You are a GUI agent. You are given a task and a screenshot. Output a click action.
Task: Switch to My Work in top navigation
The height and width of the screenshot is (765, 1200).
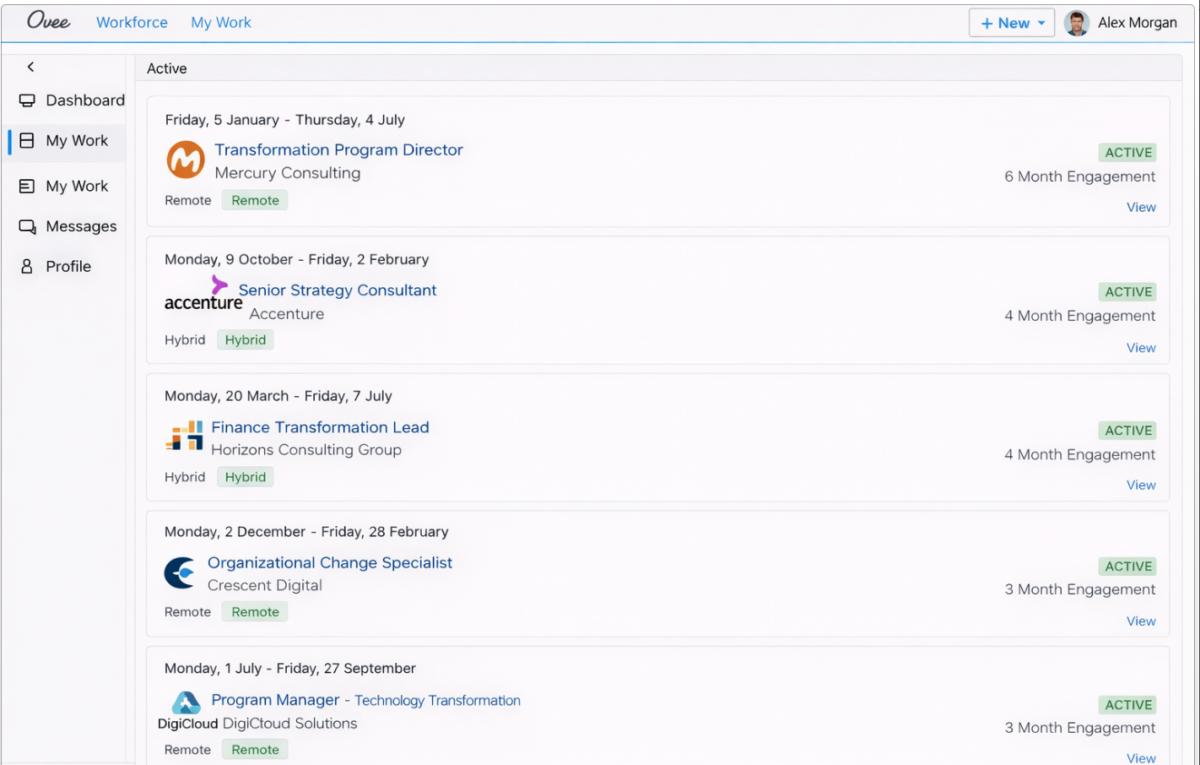[221, 22]
